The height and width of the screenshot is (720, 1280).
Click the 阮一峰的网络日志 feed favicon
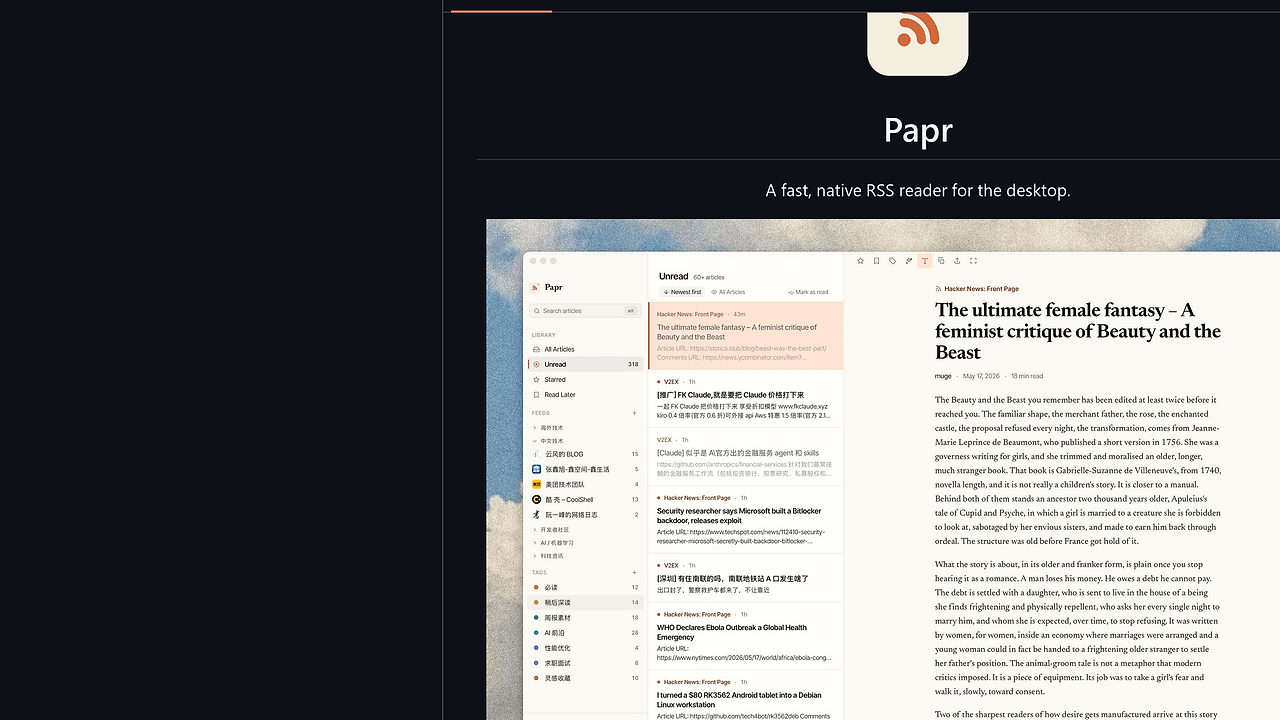click(536, 515)
